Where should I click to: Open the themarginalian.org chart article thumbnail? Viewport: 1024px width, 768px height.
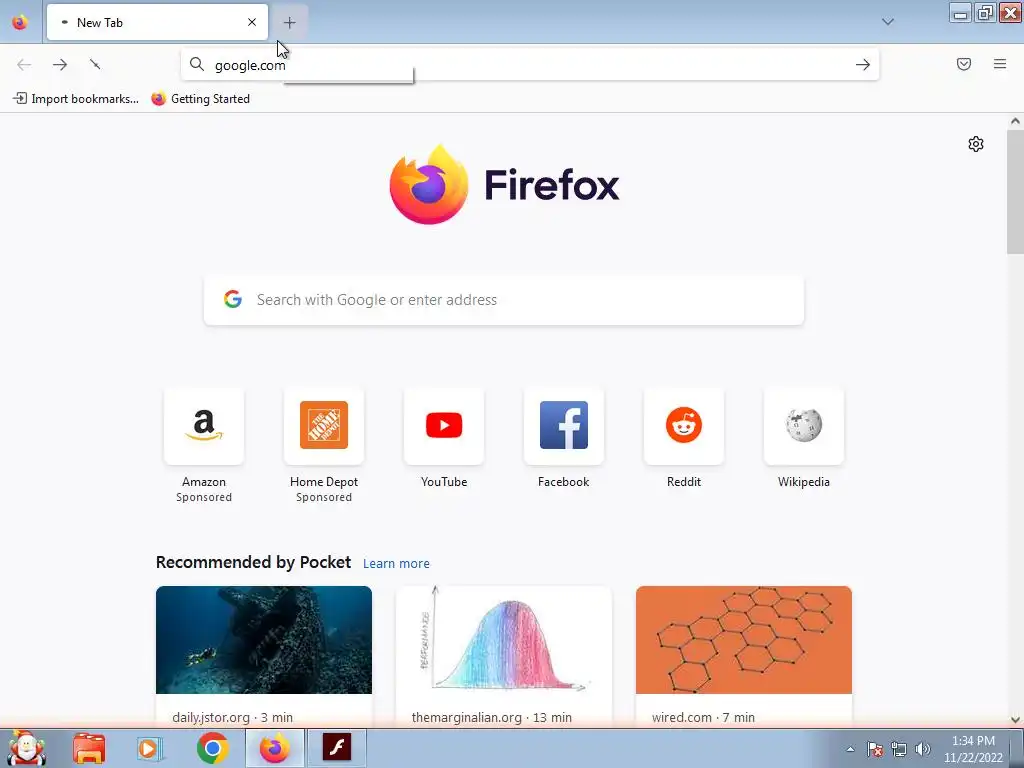tap(504, 640)
